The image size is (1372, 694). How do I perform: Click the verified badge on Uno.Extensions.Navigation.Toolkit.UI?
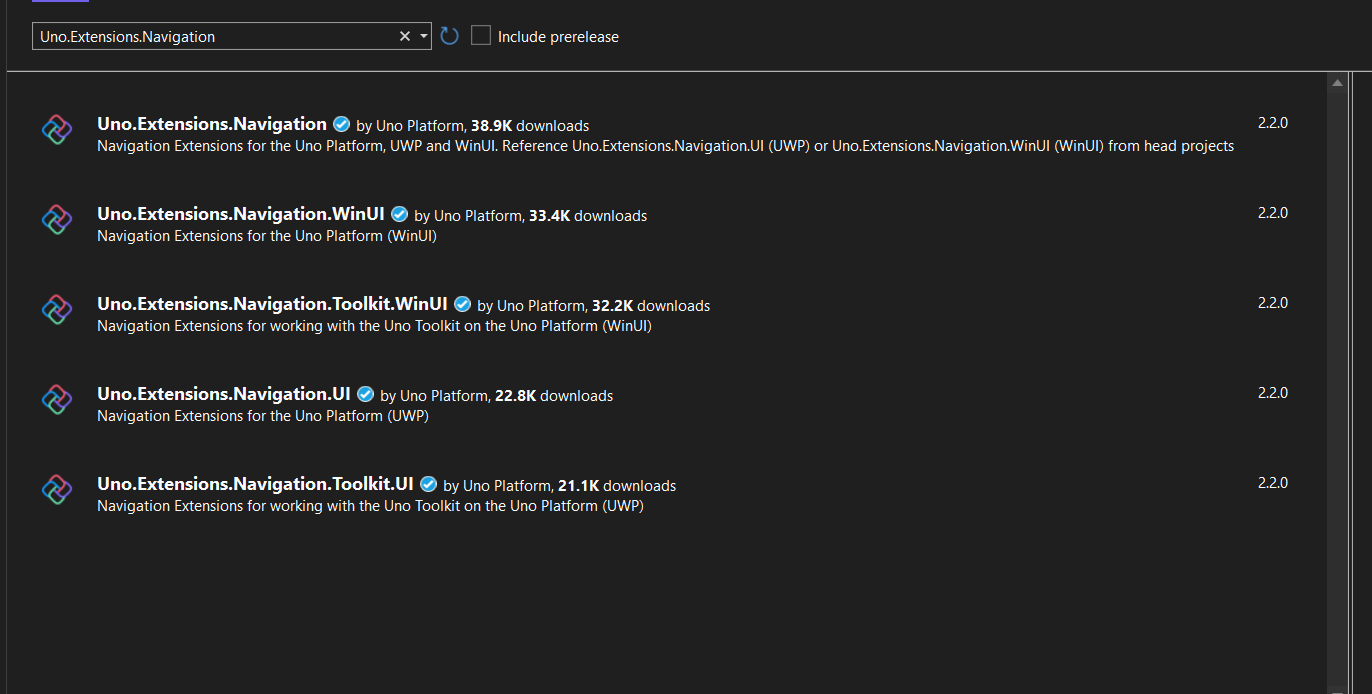[428, 484]
